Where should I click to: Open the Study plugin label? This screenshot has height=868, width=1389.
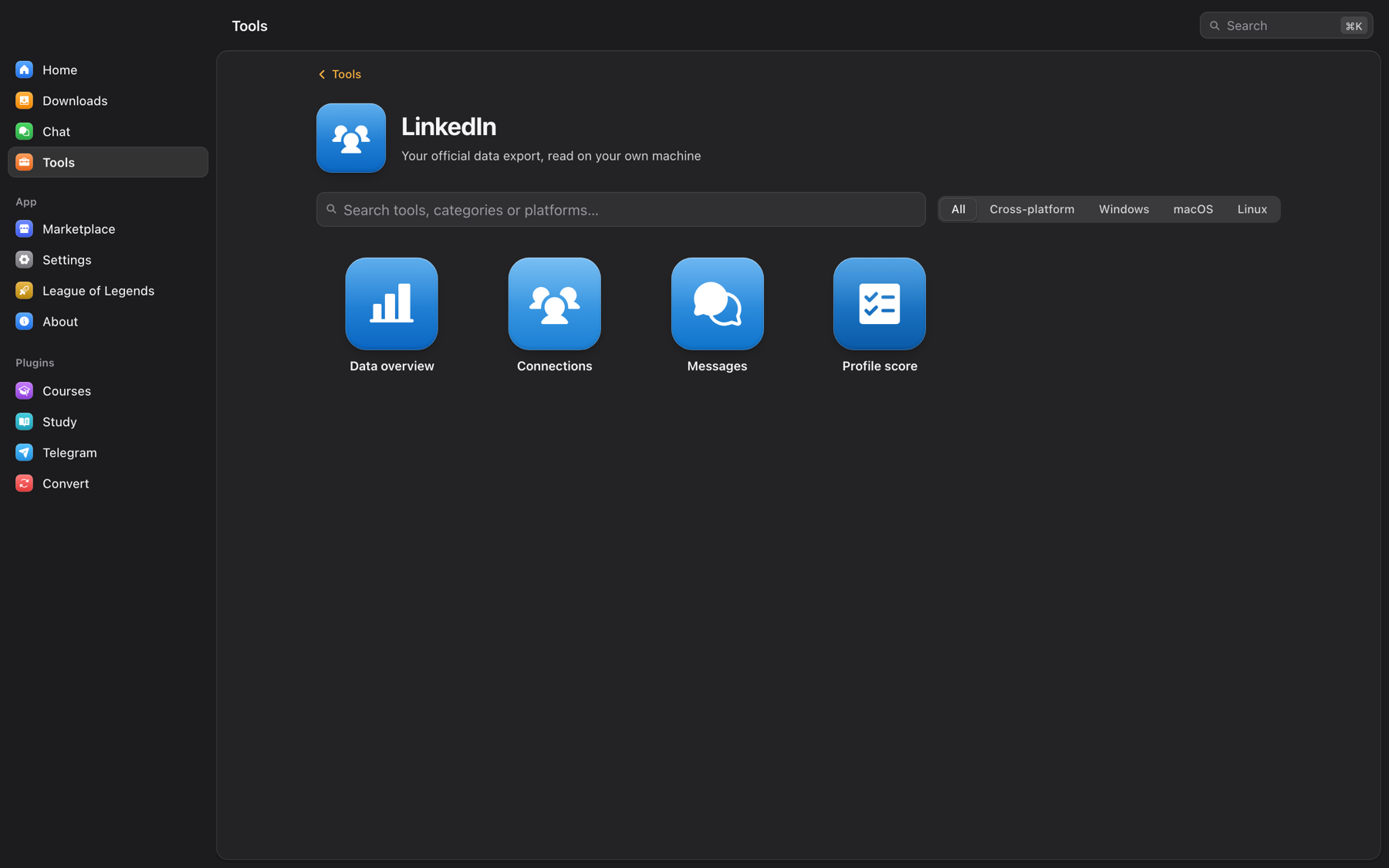(59, 421)
